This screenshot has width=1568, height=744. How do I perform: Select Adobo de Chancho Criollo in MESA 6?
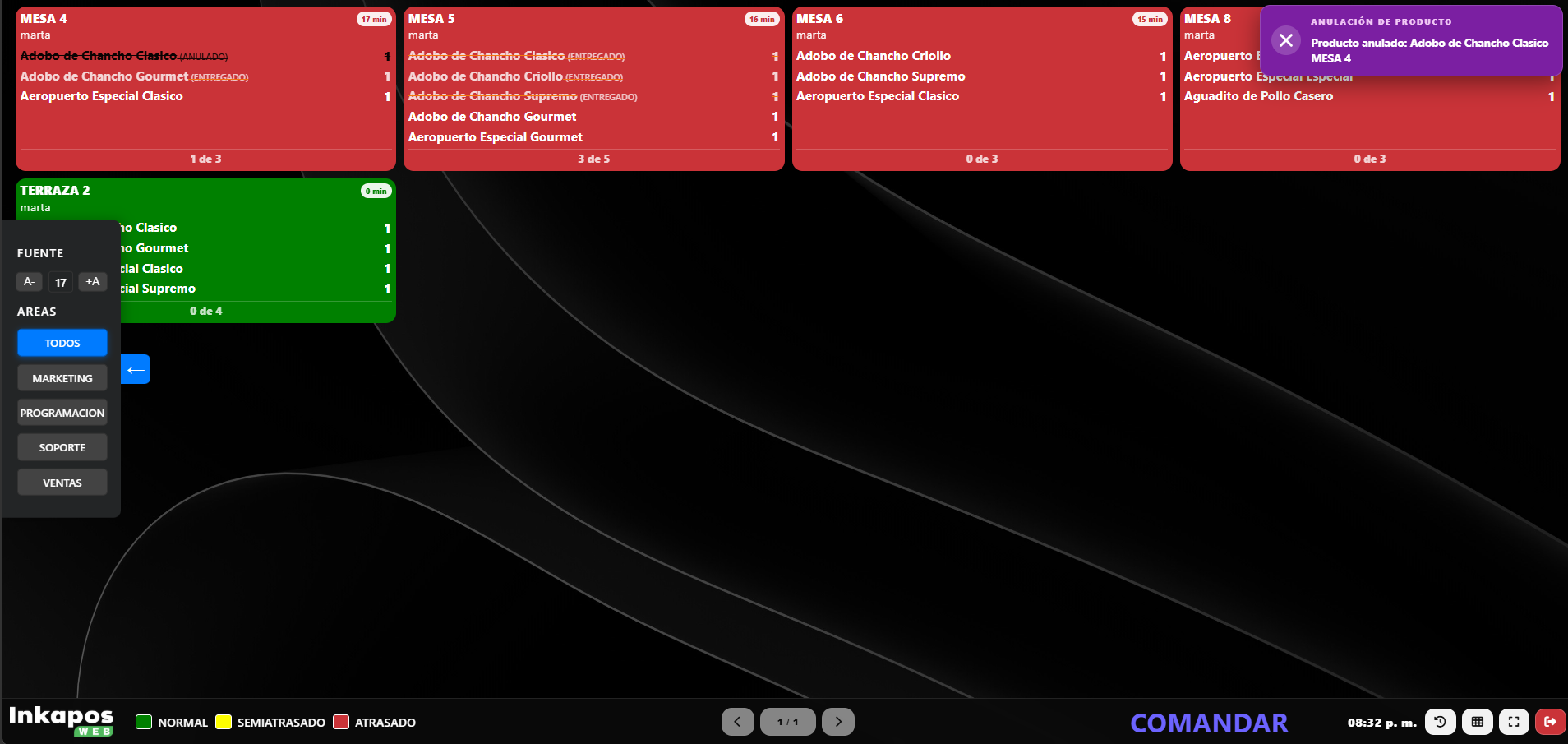(873, 56)
